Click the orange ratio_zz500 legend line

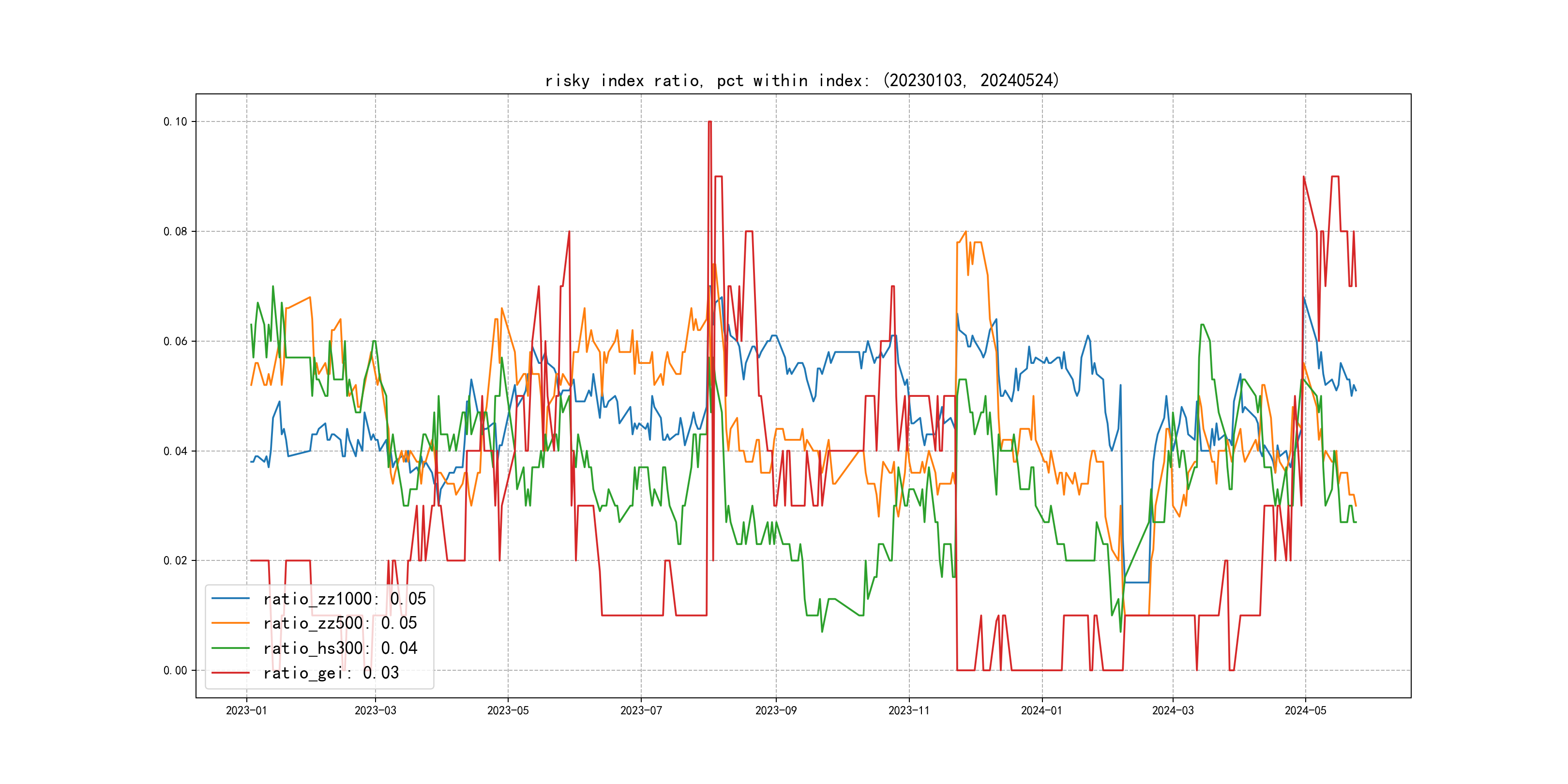[x=230, y=623]
